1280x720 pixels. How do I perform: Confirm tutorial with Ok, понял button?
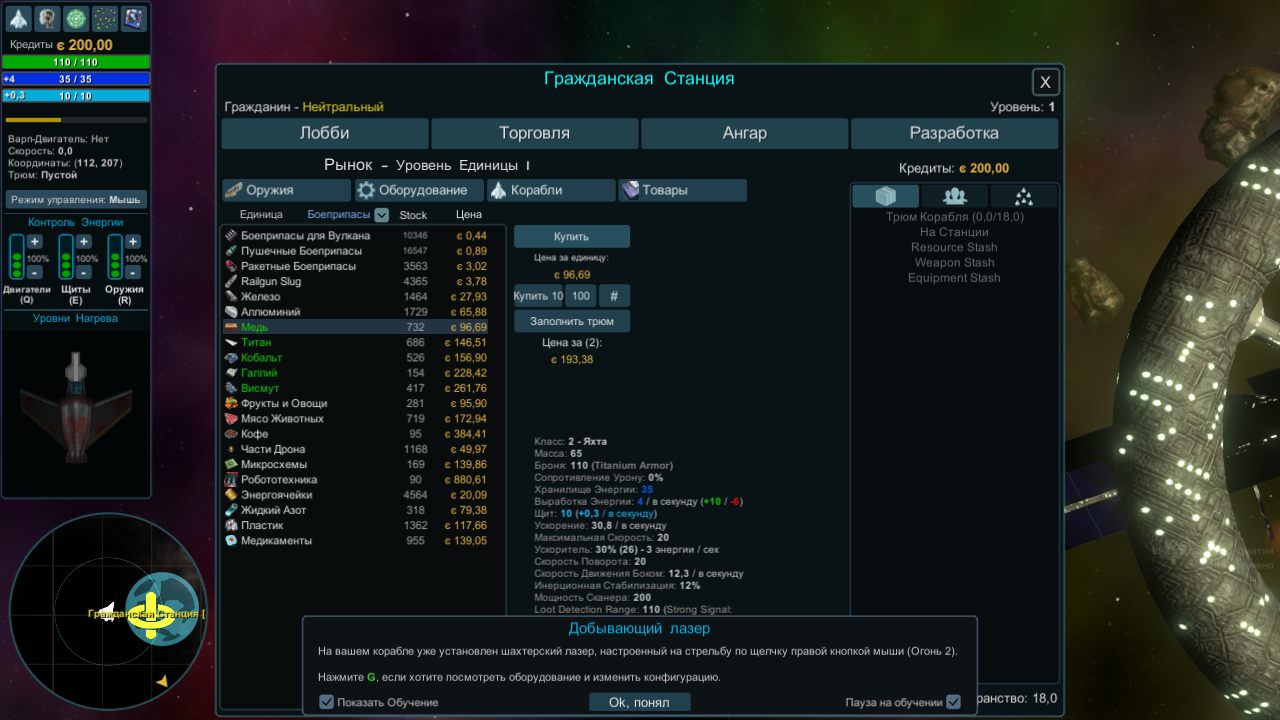(x=639, y=702)
